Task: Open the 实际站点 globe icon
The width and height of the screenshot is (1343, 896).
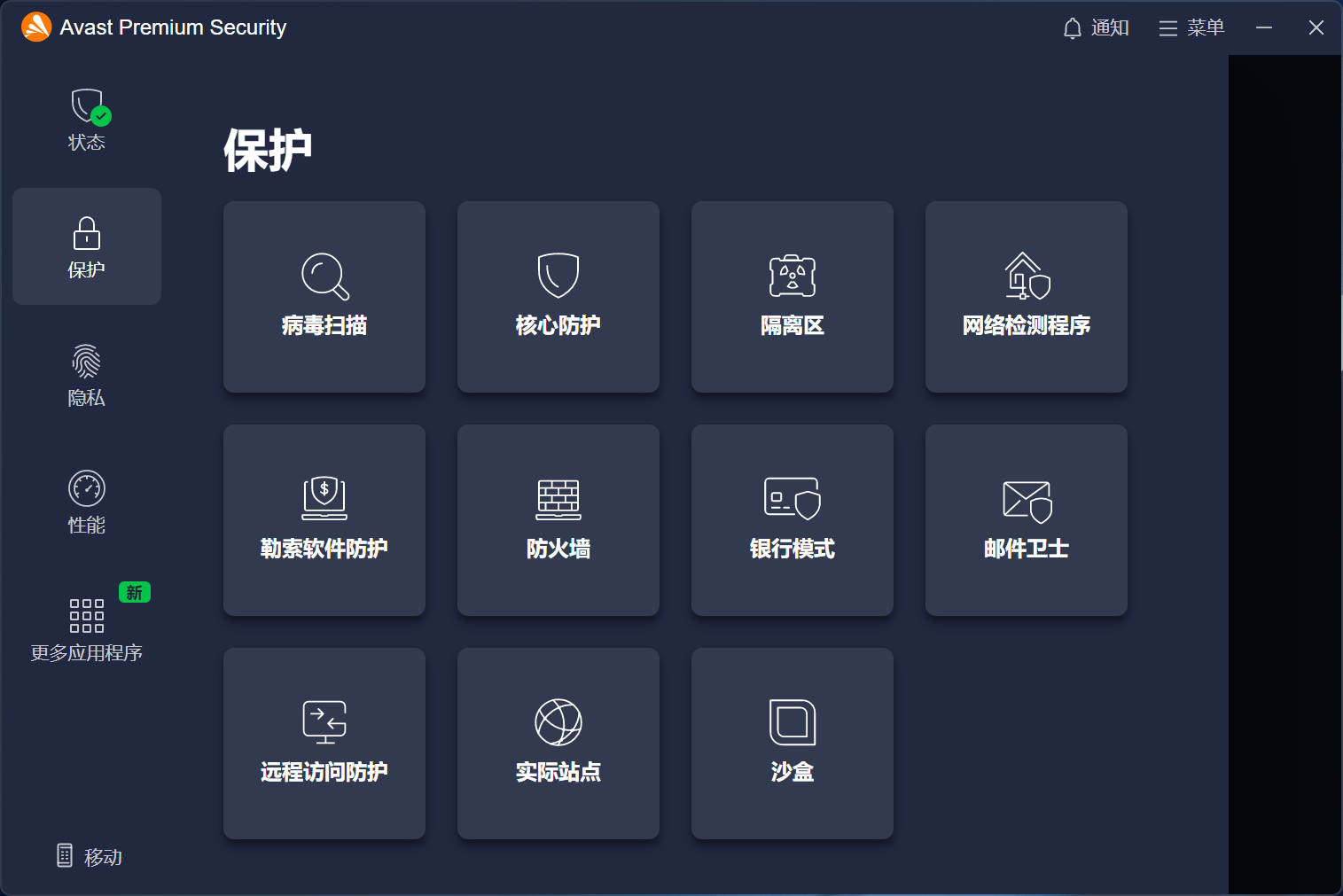Action: pos(558,722)
